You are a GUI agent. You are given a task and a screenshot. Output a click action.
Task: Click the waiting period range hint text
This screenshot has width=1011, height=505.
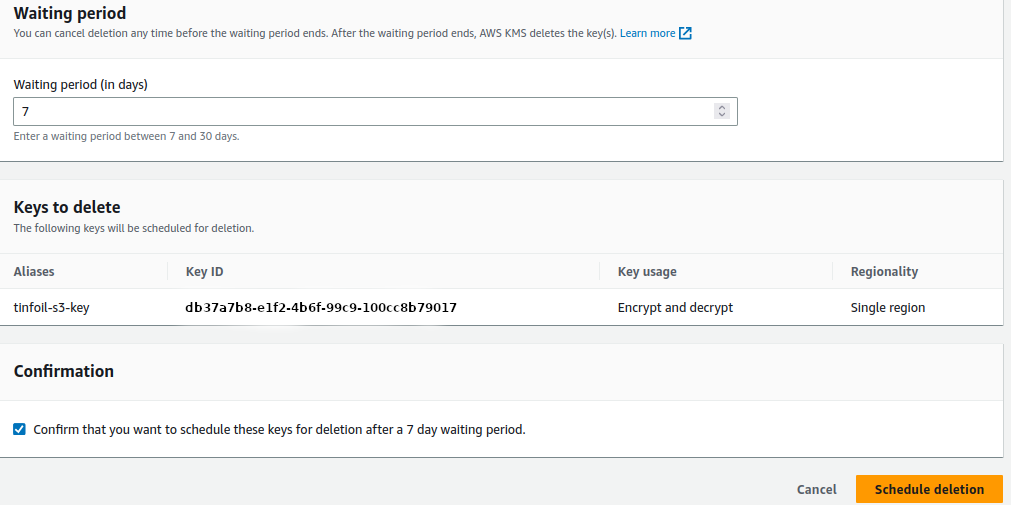click(126, 136)
